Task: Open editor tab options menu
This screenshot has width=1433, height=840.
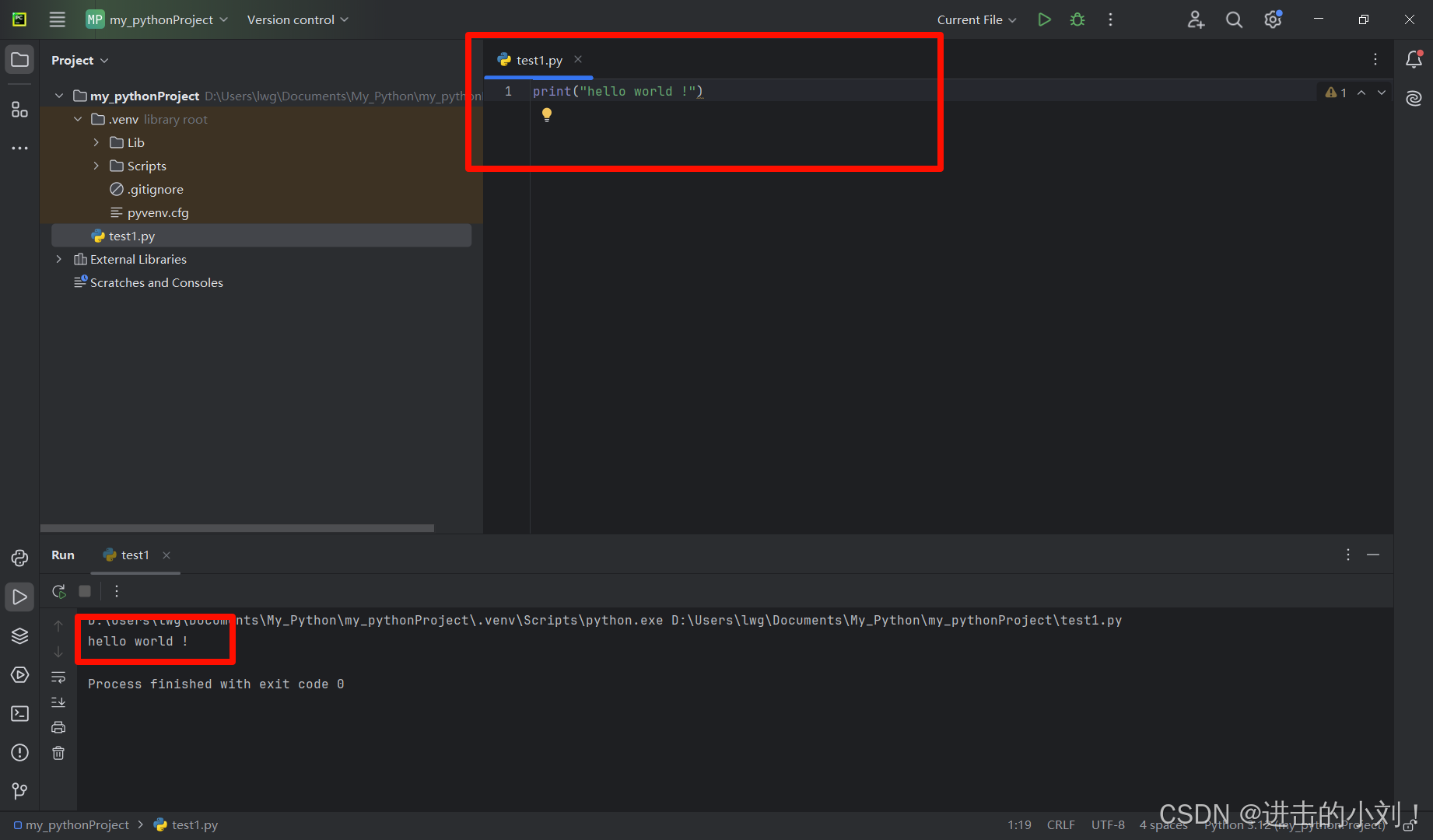Action: [x=1375, y=60]
